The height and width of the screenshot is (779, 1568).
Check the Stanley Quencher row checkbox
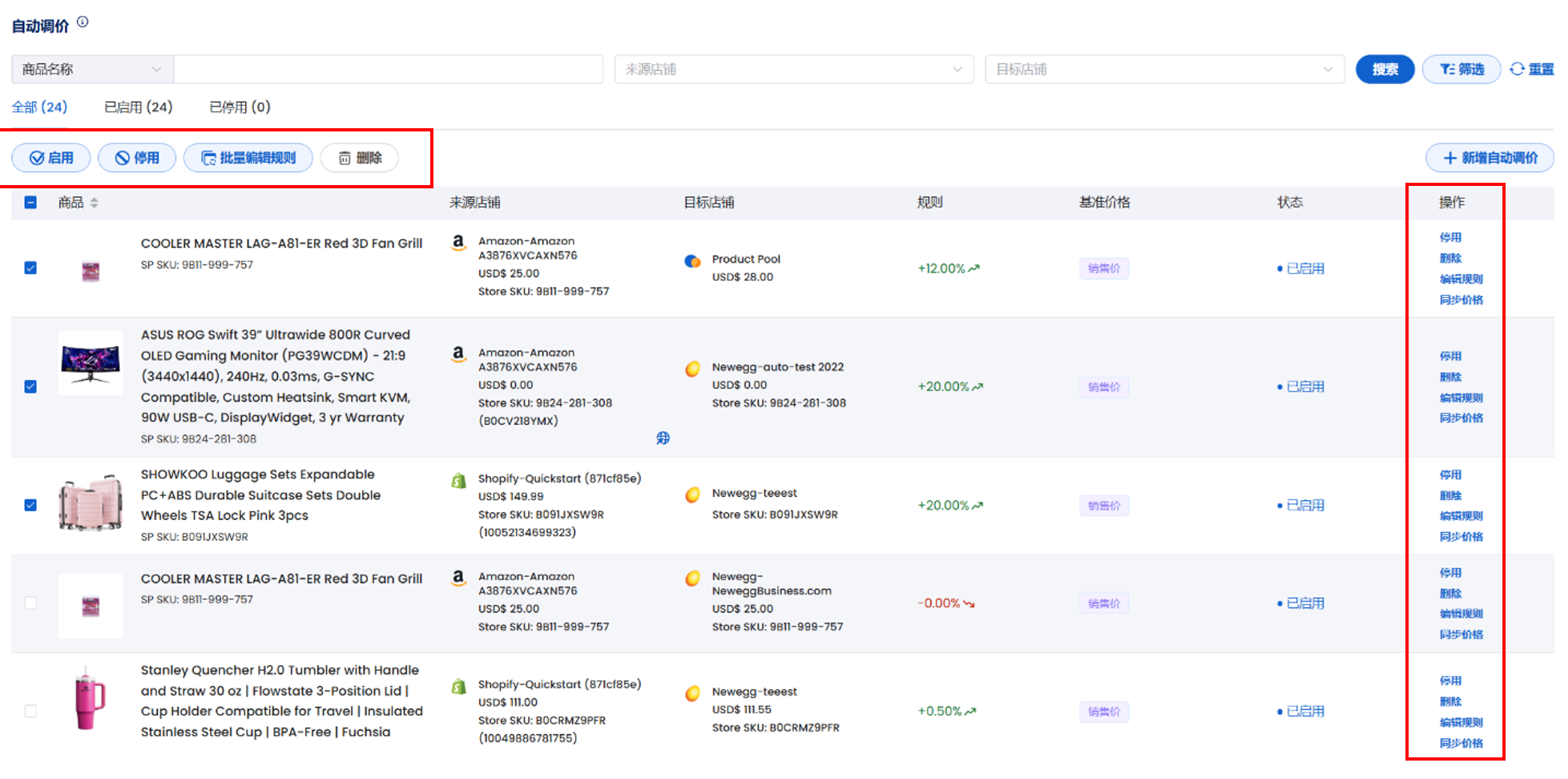(x=30, y=711)
